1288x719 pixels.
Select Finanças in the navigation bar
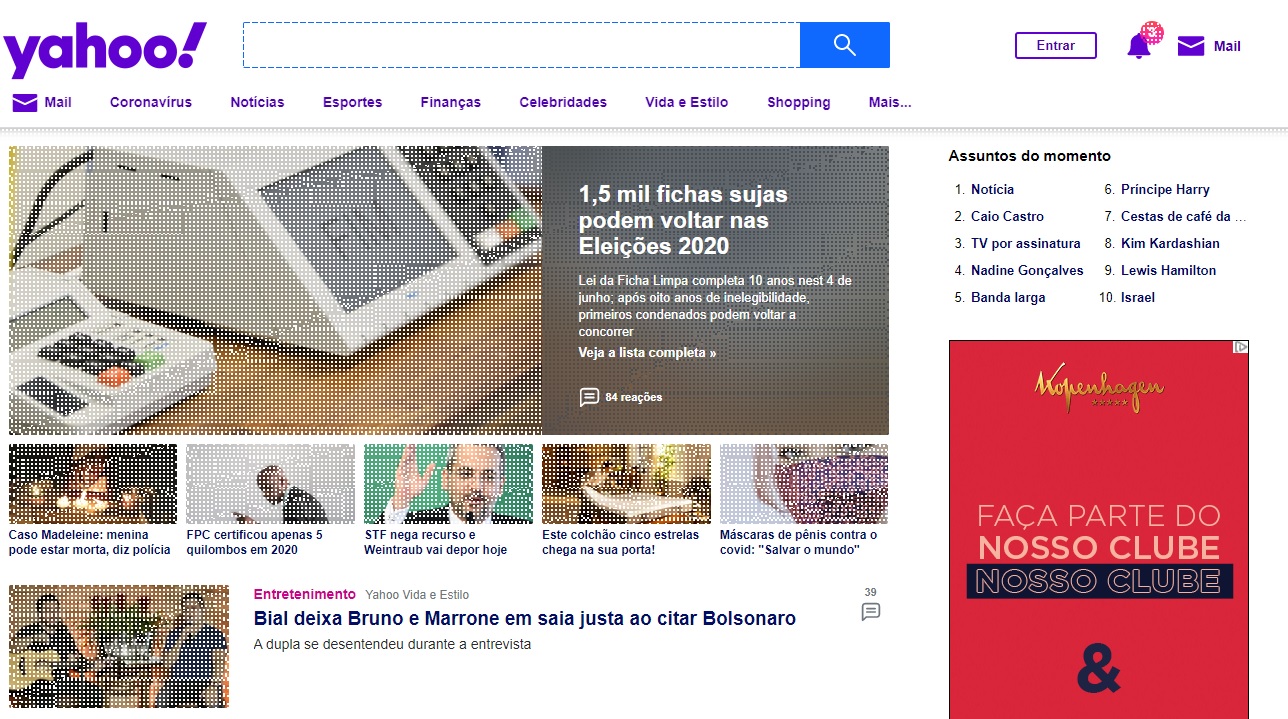click(450, 102)
